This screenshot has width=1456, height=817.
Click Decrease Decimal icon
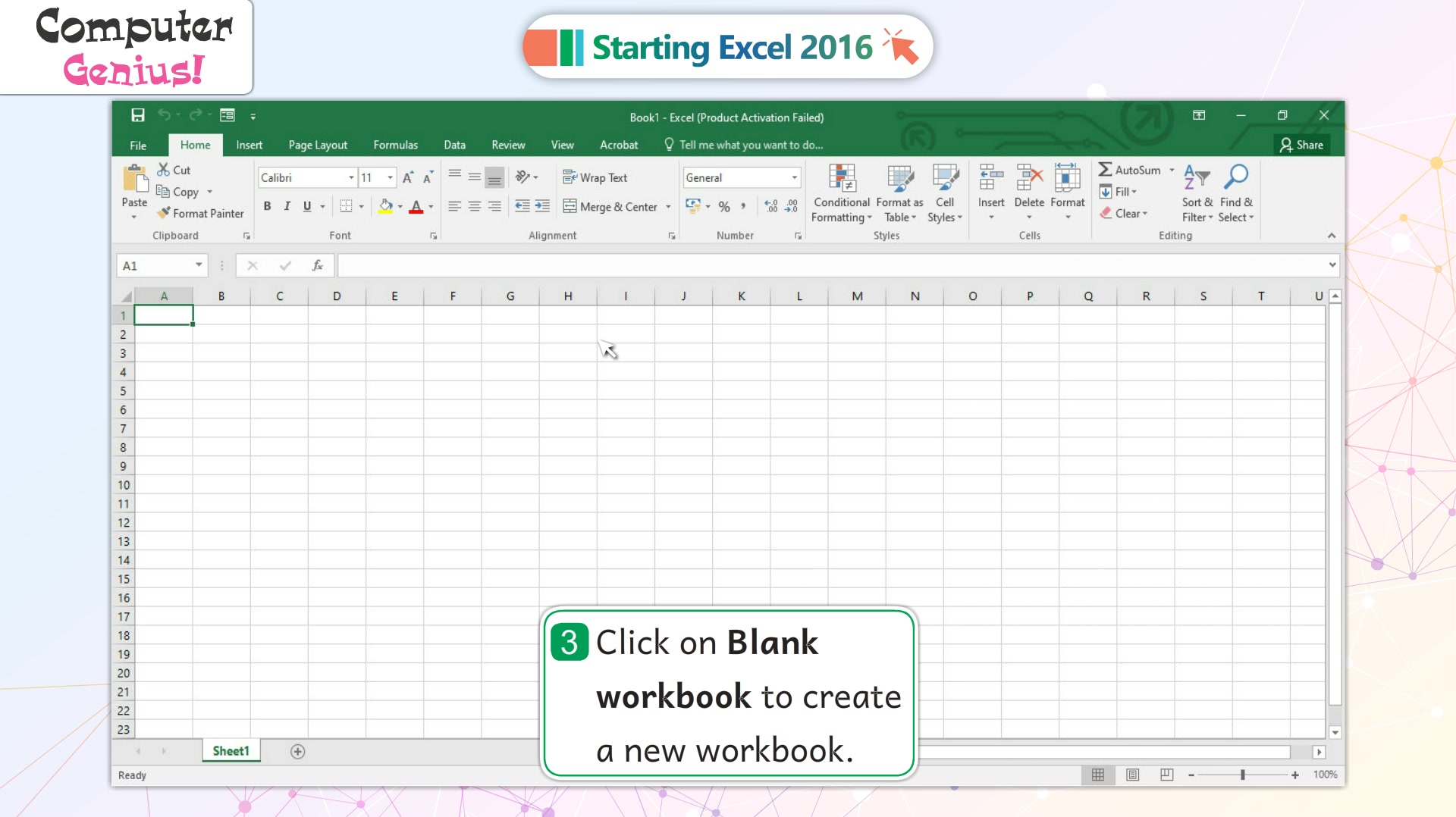click(791, 206)
